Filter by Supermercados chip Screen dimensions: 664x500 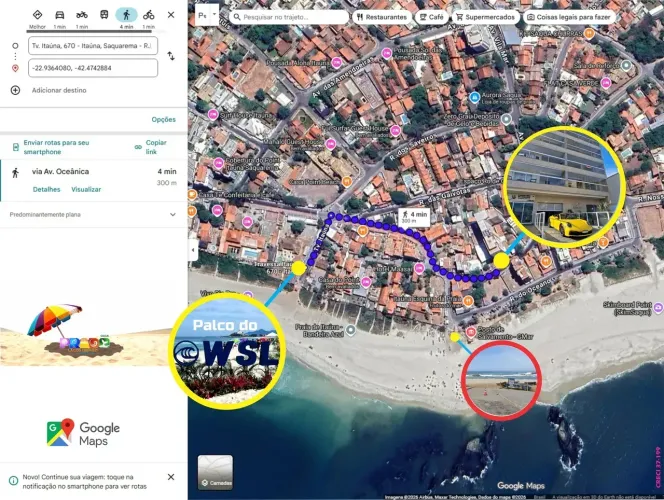click(x=486, y=17)
